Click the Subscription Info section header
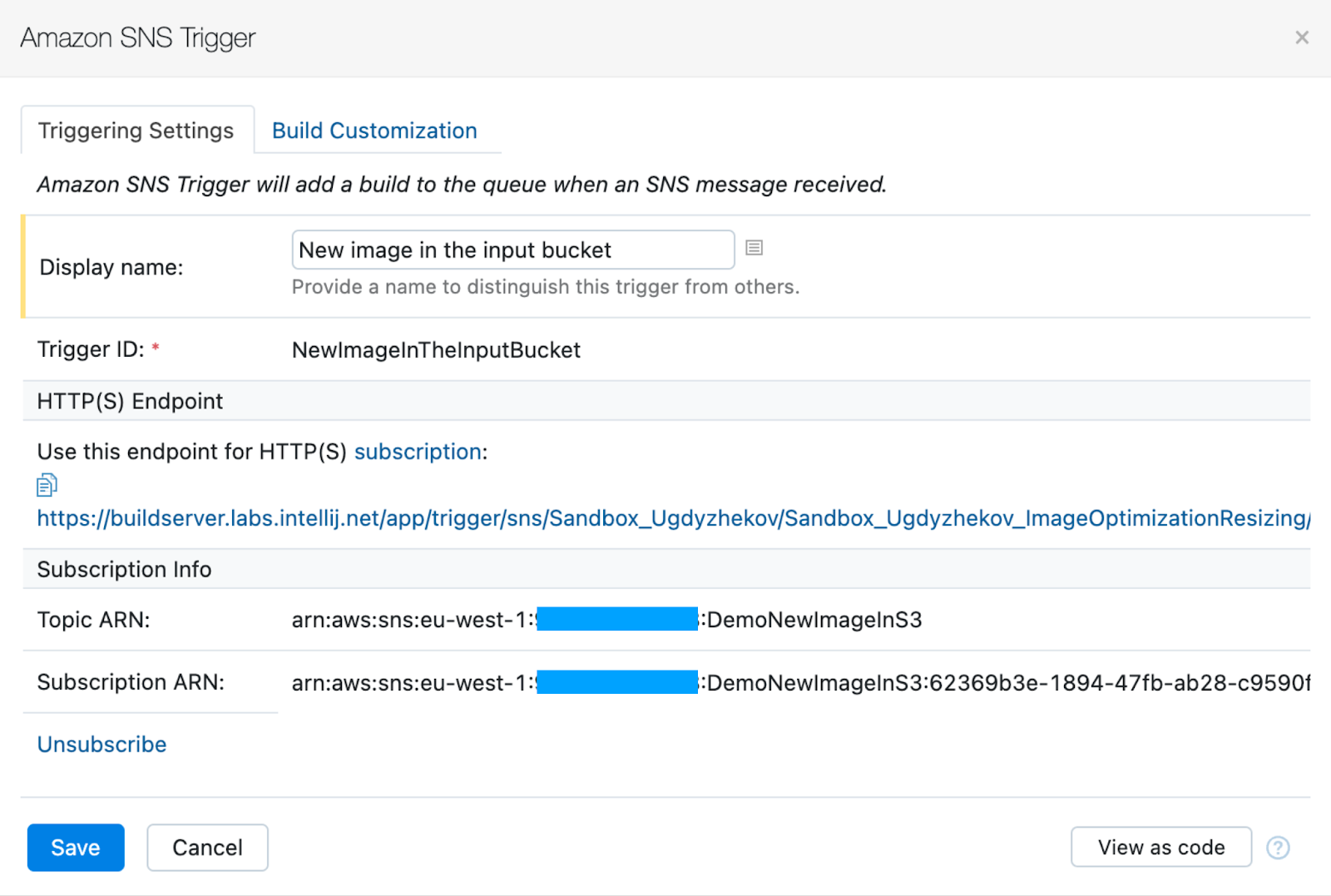The width and height of the screenshot is (1331, 896). pyautogui.click(x=124, y=570)
